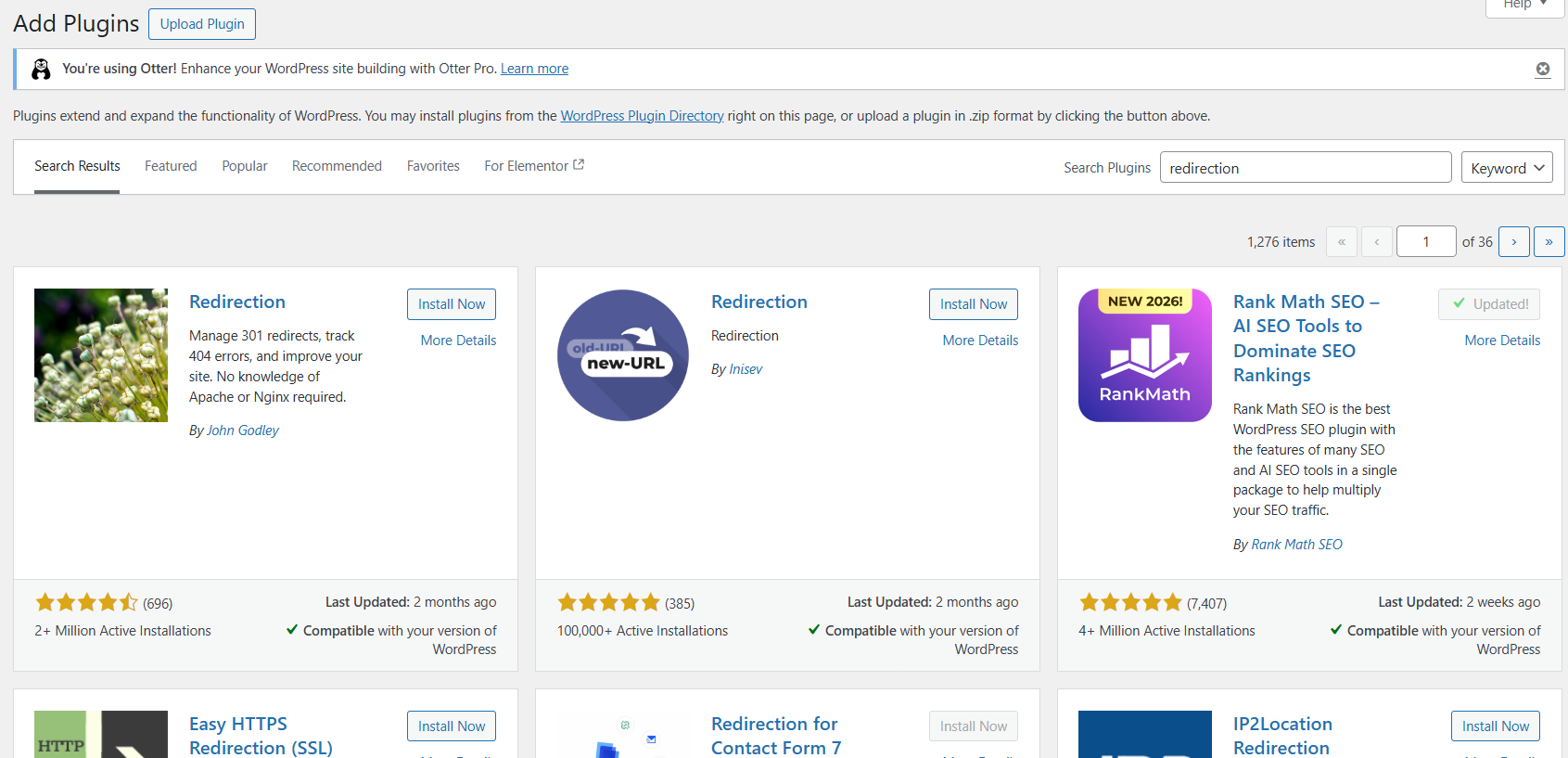Click the '2+ Million Active Installations' text
1568x758 pixels.
122,631
